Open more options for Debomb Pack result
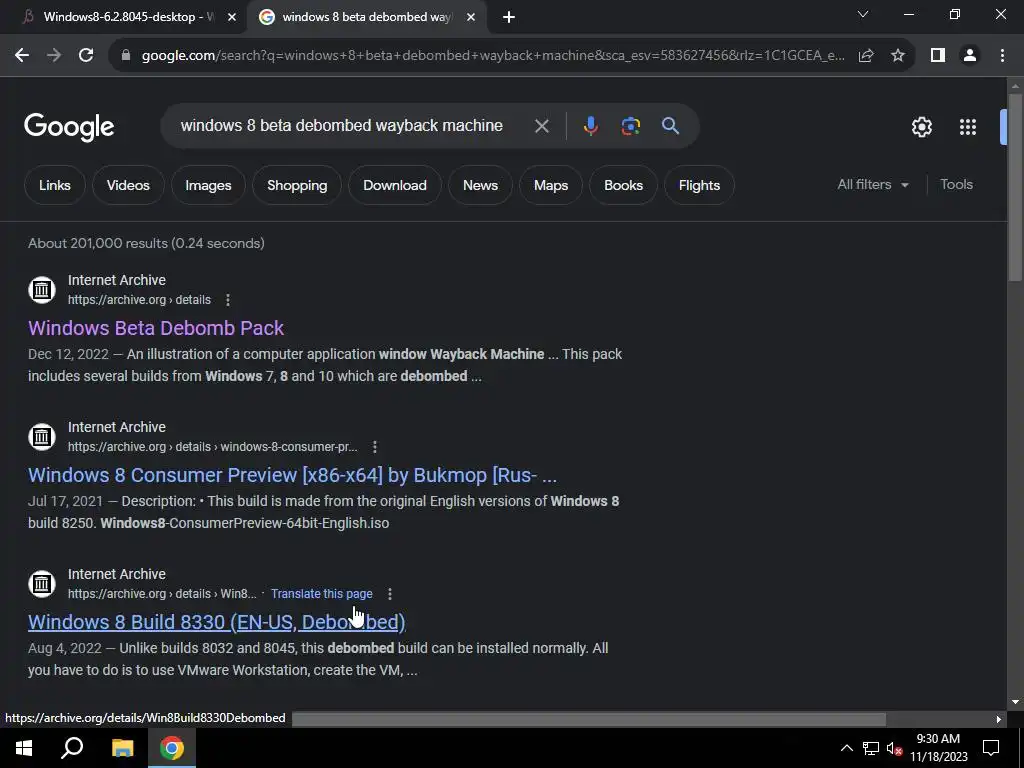Image resolution: width=1024 pixels, height=768 pixels. tap(227, 300)
